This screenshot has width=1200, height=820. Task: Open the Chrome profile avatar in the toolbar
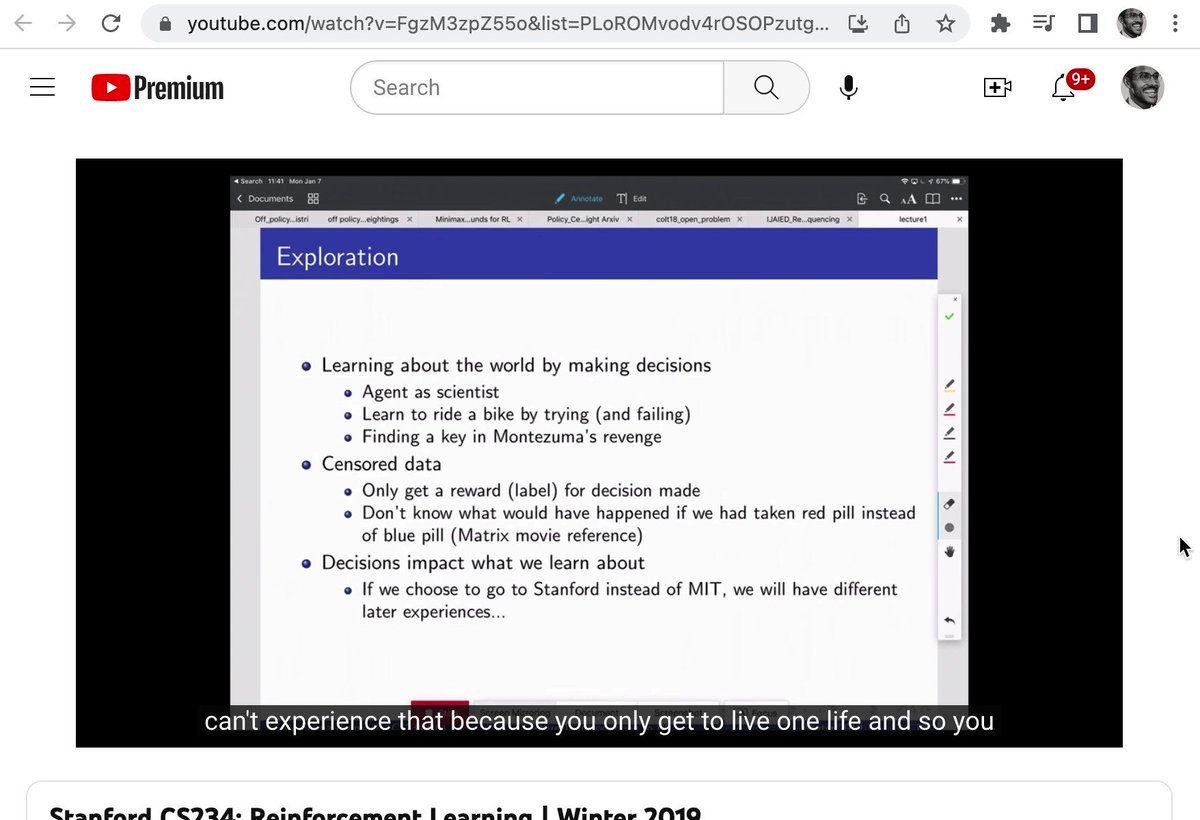click(1131, 24)
